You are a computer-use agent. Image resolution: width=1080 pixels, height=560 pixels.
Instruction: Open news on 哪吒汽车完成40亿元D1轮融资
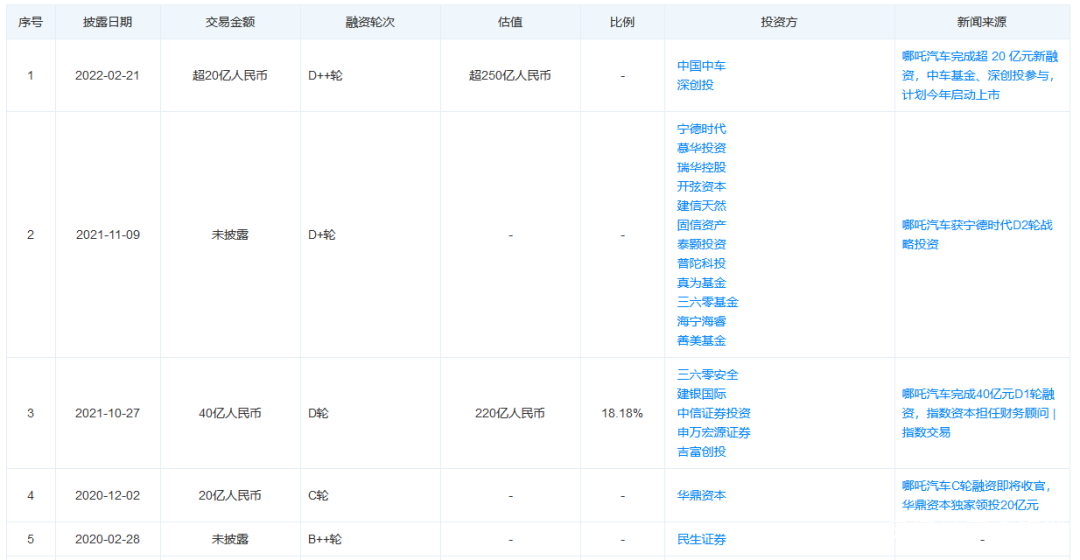979,413
